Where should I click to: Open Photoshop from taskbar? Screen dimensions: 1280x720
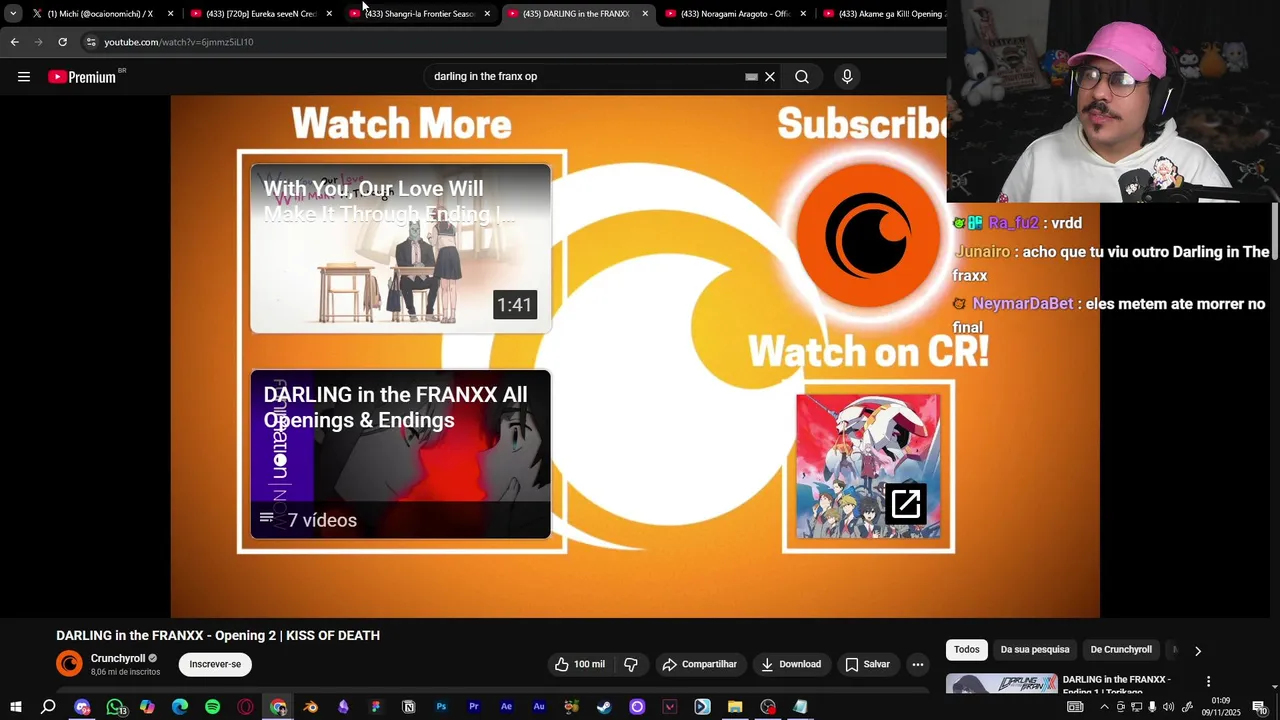coord(441,707)
